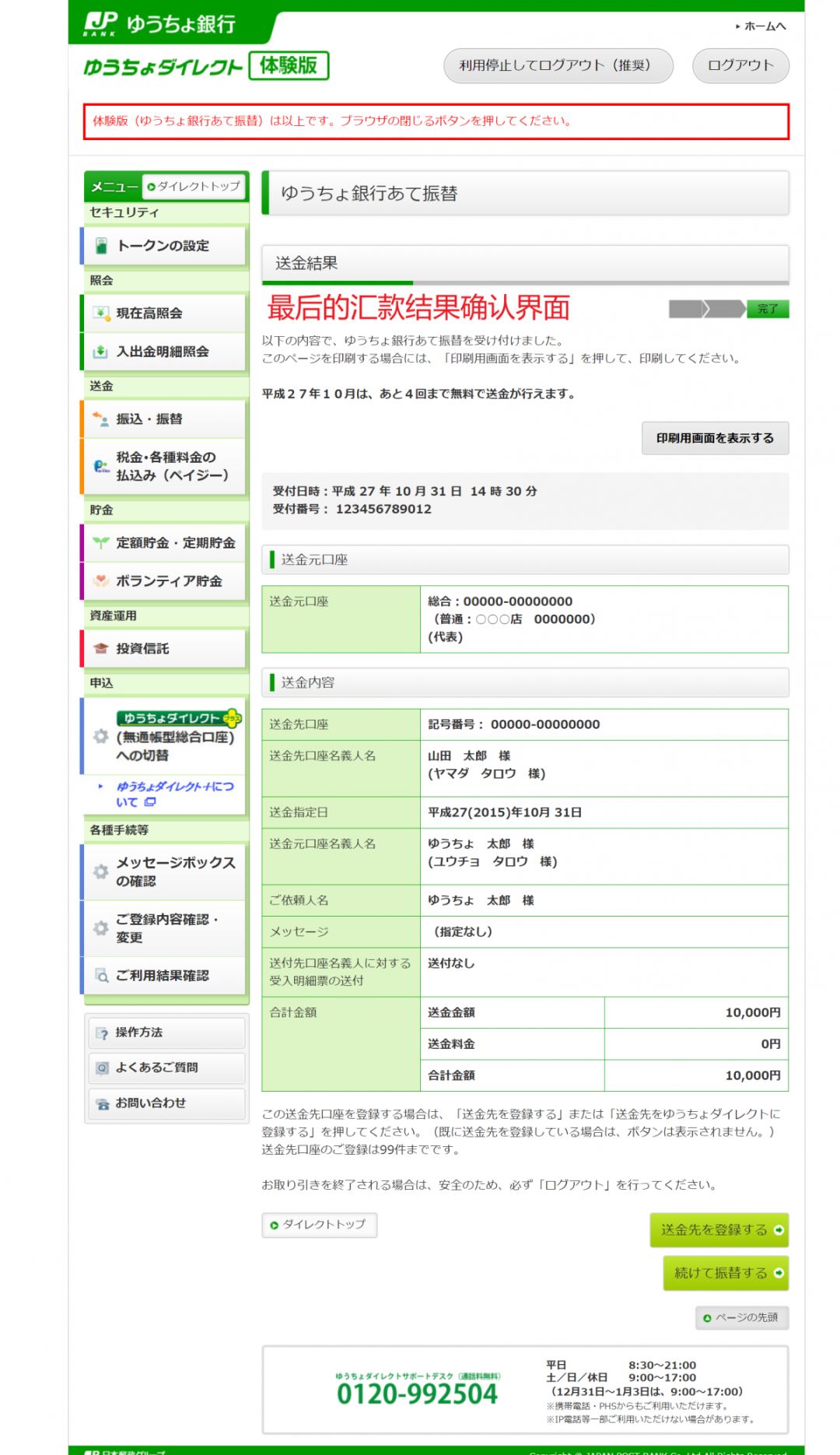This screenshot has width=840, height=1455.
Task: Click the token icon beside トークンの設定
Action: tap(101, 246)
